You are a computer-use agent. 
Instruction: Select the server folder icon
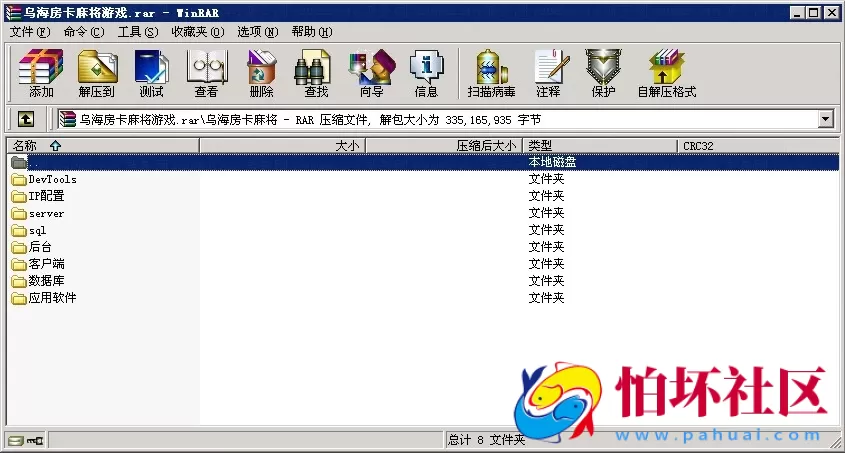(x=19, y=214)
